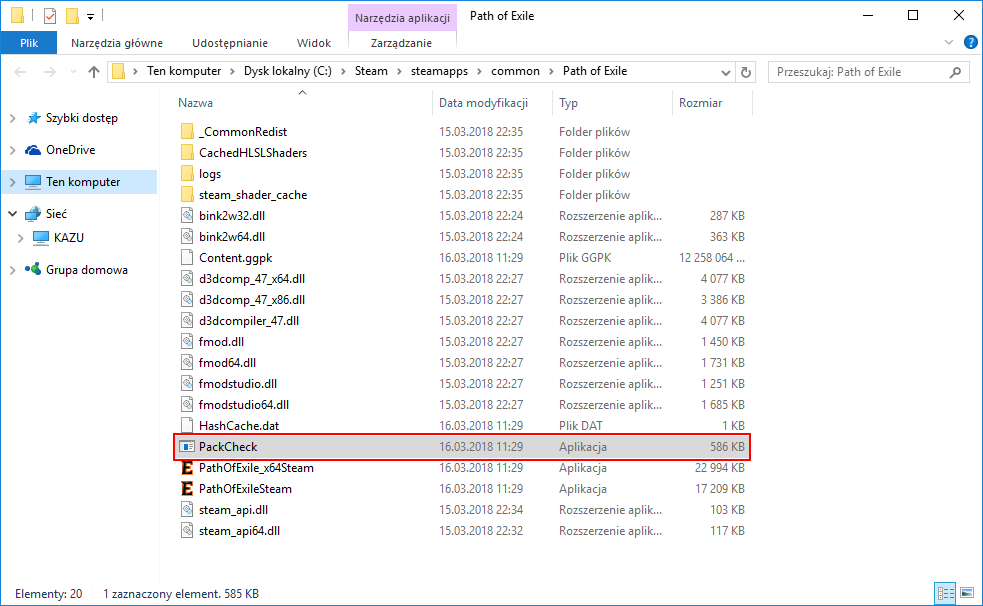Image resolution: width=983 pixels, height=606 pixels.
Task: Expand the ribbon with the chevron
Action: [x=949, y=42]
